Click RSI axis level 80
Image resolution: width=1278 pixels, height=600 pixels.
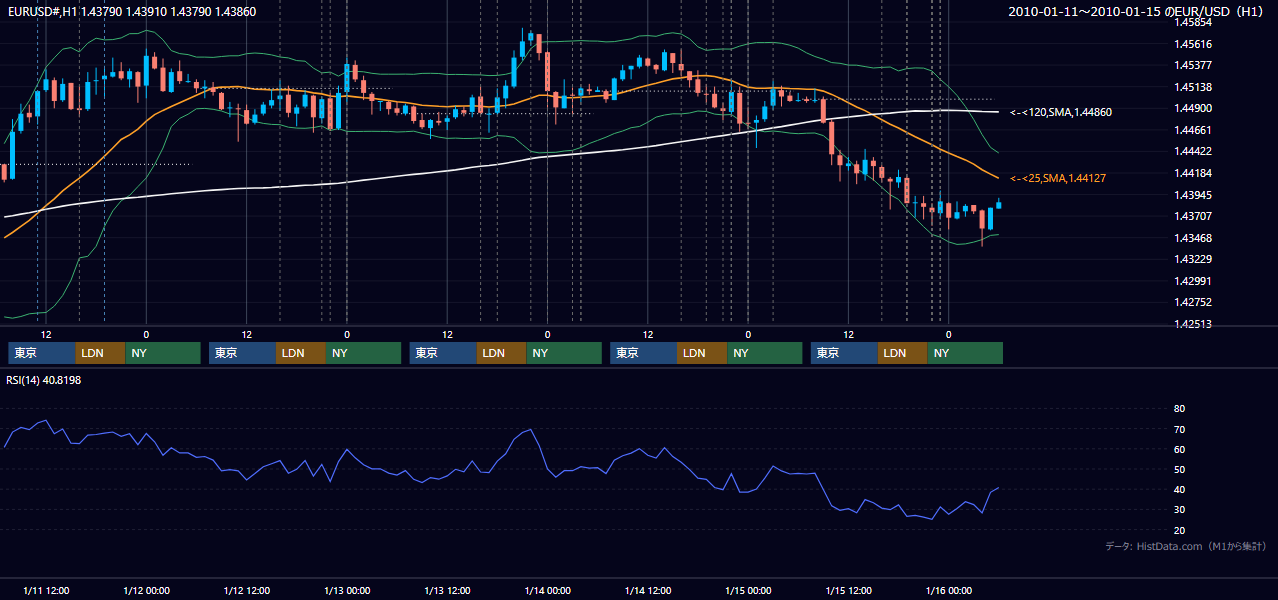click(1180, 409)
